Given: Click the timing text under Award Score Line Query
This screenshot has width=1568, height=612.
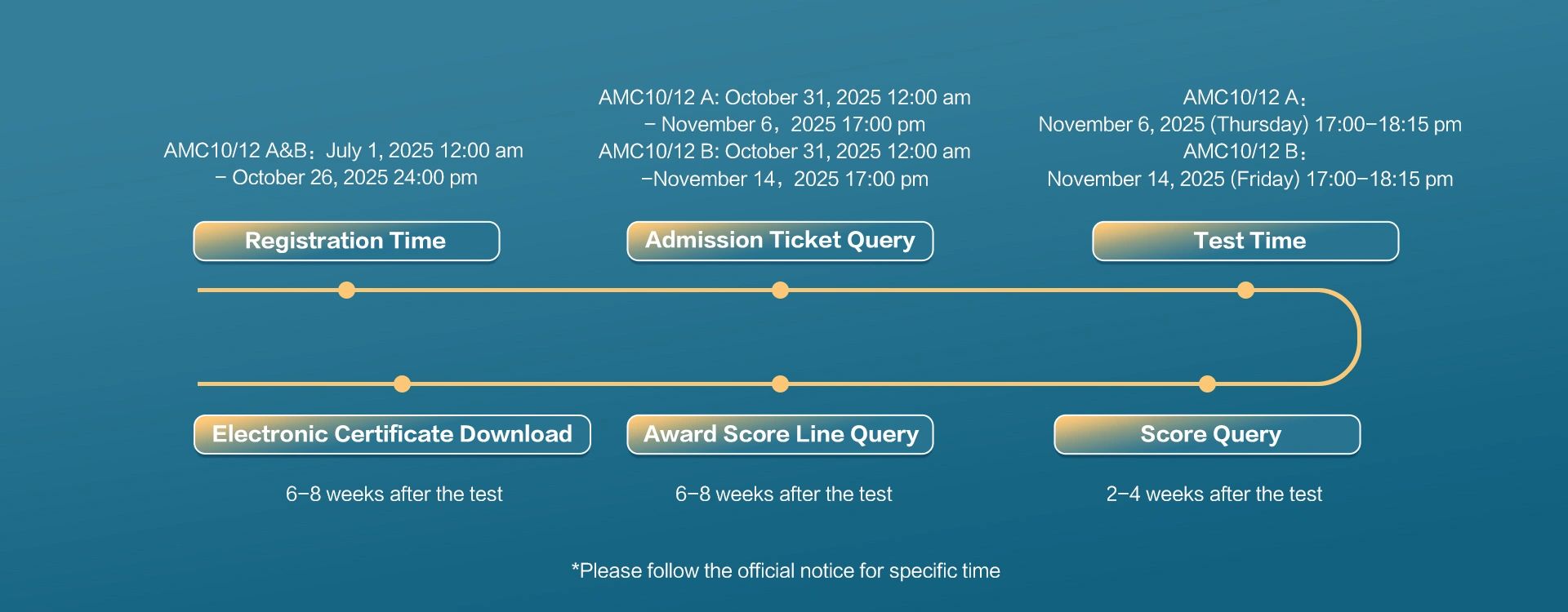Looking at the screenshot, I should [x=783, y=494].
